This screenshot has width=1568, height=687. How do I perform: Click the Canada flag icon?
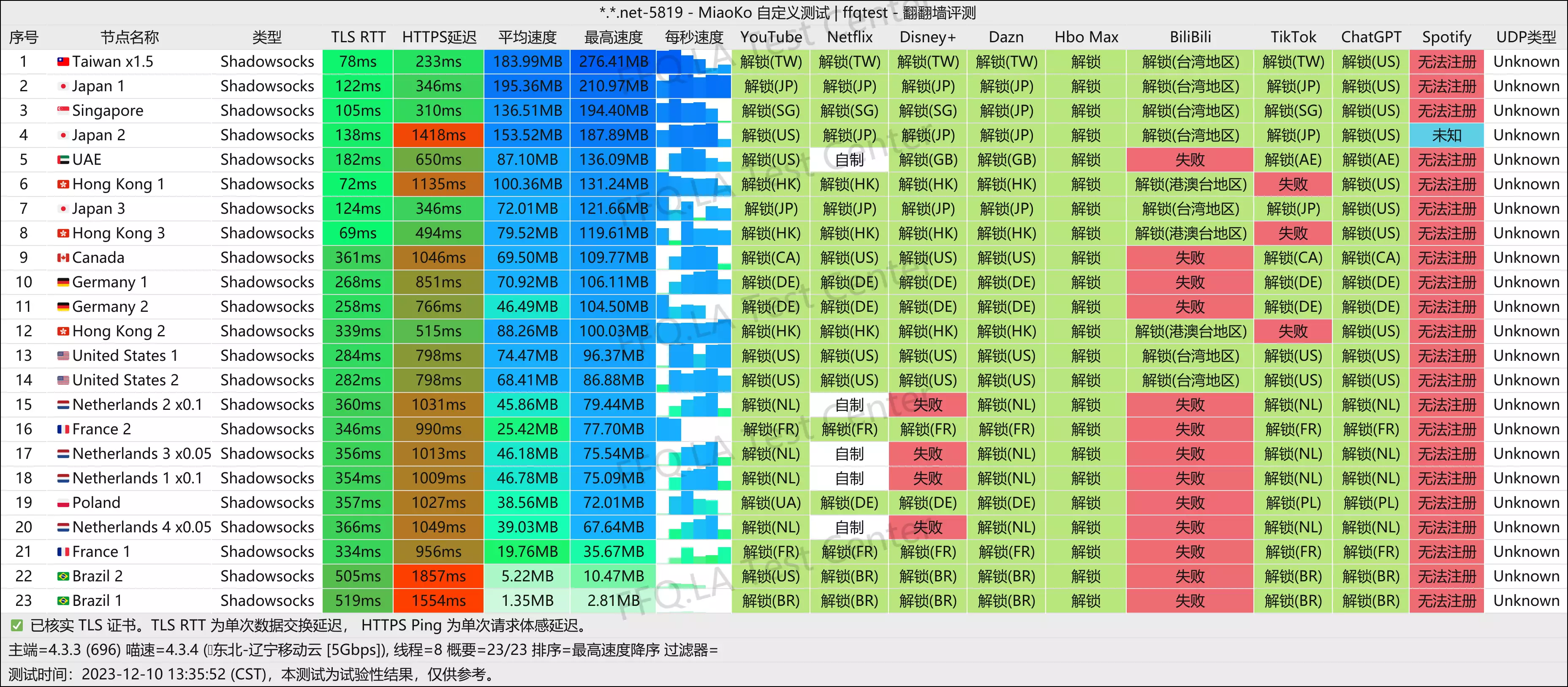63,258
